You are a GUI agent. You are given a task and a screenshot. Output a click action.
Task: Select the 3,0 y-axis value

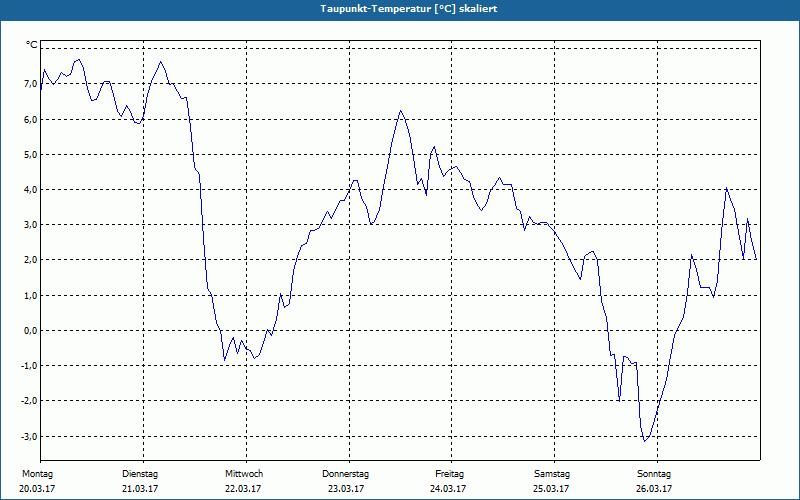tap(30, 225)
